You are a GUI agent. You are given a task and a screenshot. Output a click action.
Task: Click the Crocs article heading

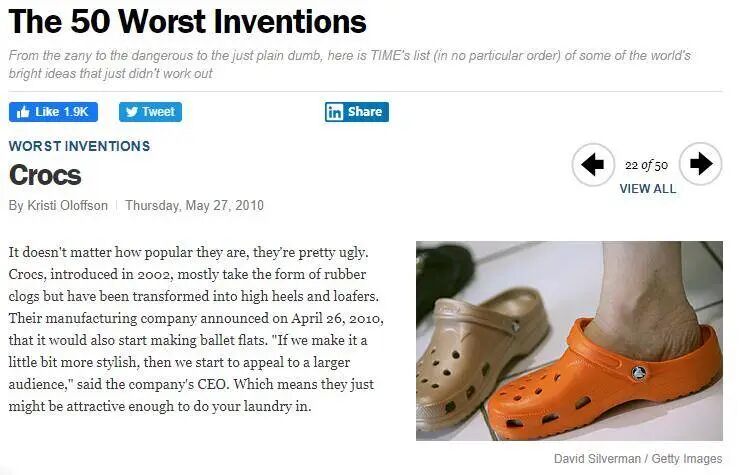(45, 174)
